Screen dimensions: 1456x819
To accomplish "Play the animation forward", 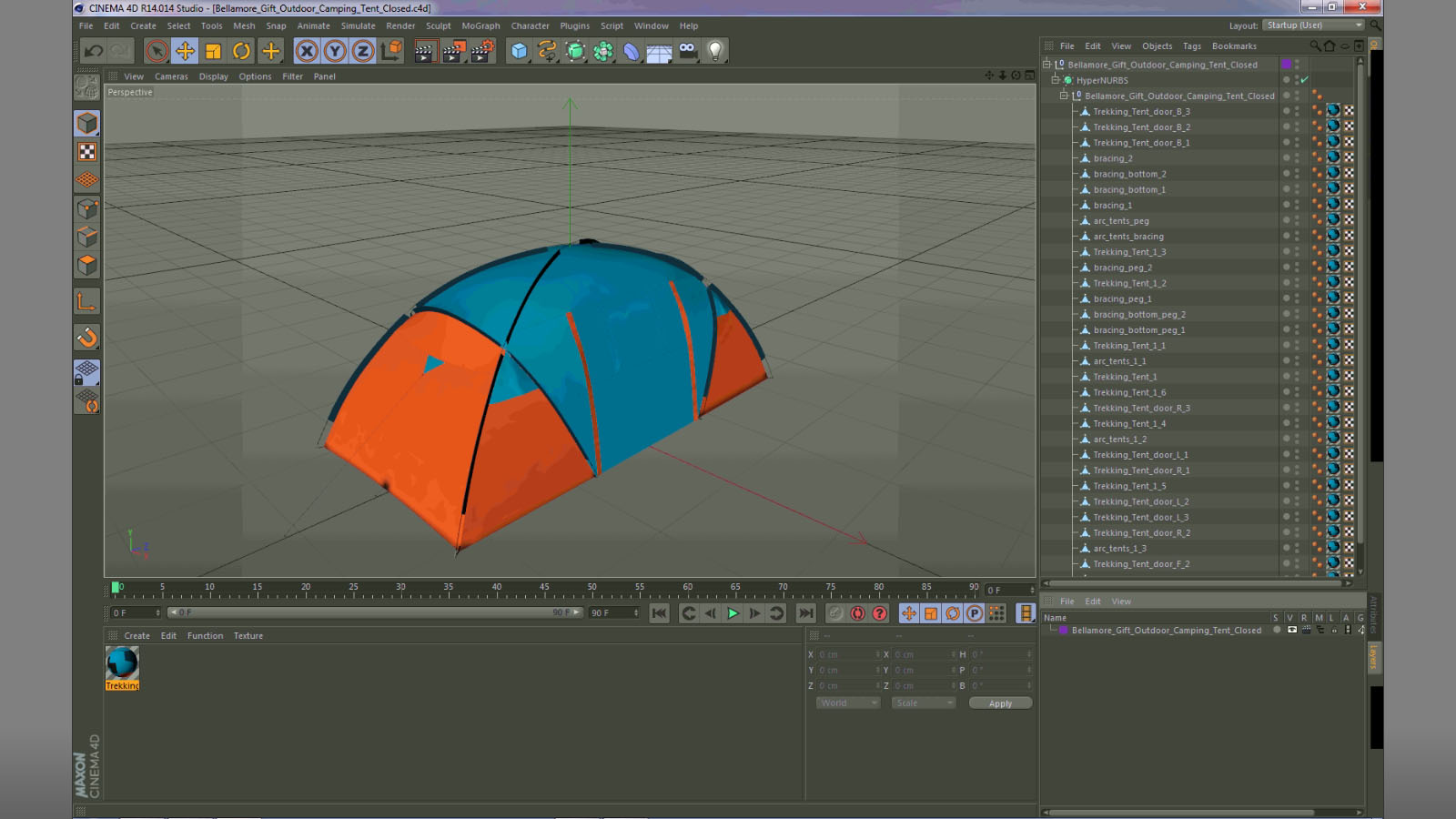I will point(733,613).
